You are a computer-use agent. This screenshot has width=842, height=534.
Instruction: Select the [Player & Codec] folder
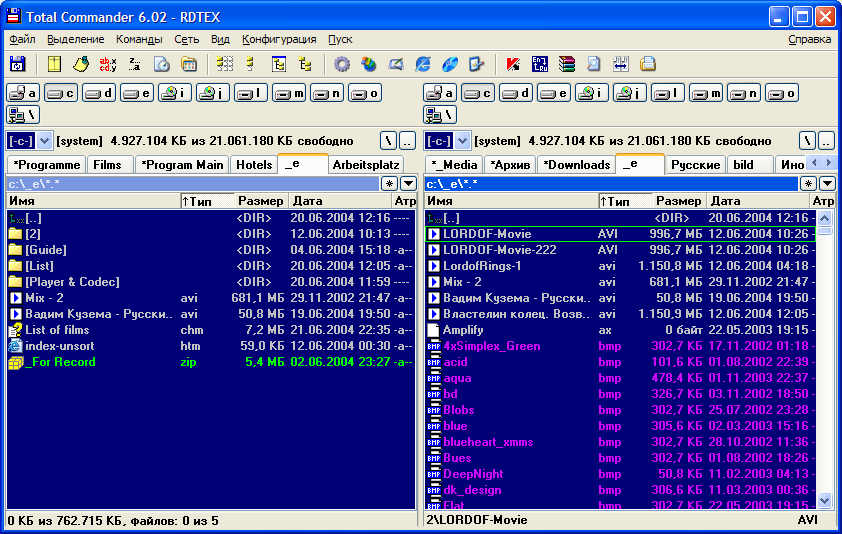click(x=210, y=282)
